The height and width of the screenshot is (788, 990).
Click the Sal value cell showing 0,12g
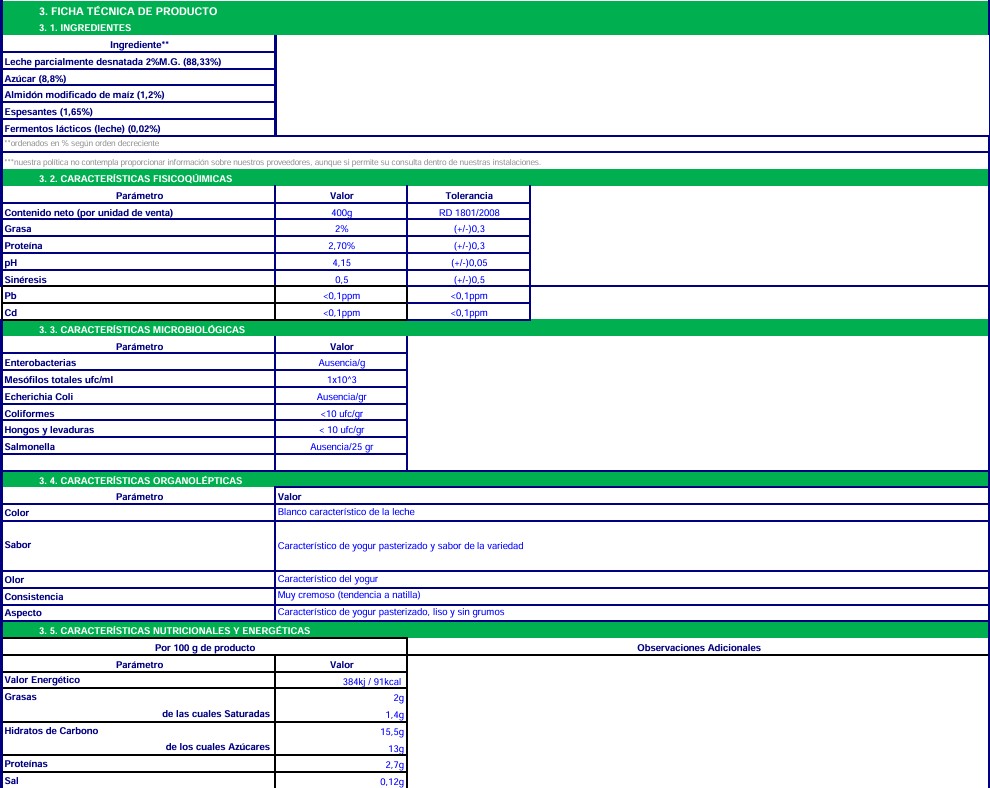(x=341, y=781)
